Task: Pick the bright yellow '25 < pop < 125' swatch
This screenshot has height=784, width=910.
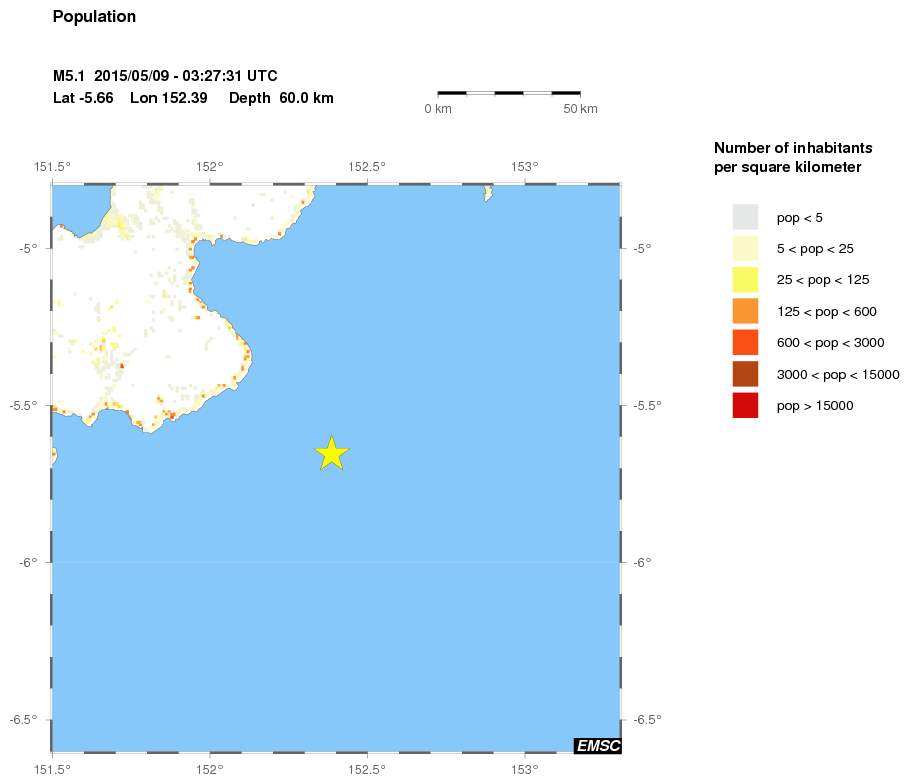Action: pos(745,280)
